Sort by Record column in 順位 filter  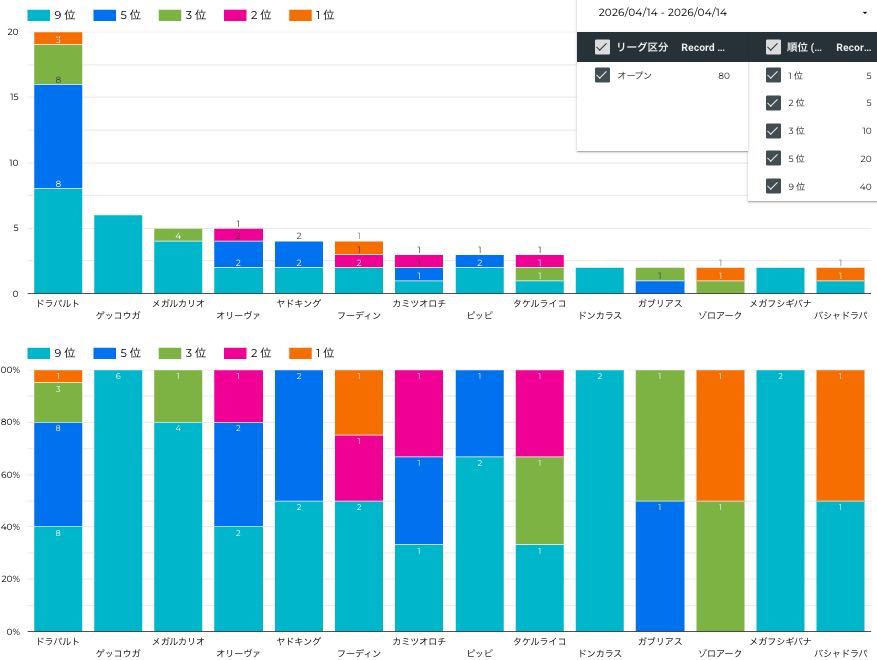click(x=853, y=47)
